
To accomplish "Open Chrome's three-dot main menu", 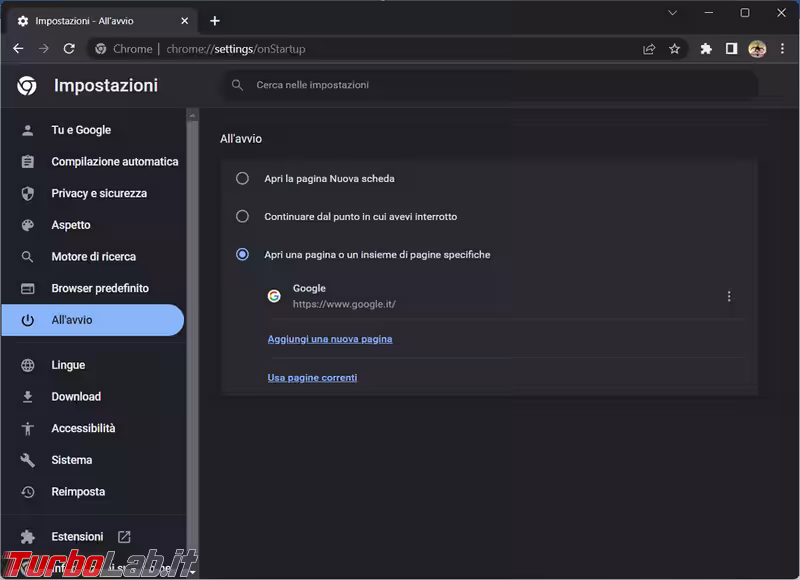I will (x=782, y=48).
